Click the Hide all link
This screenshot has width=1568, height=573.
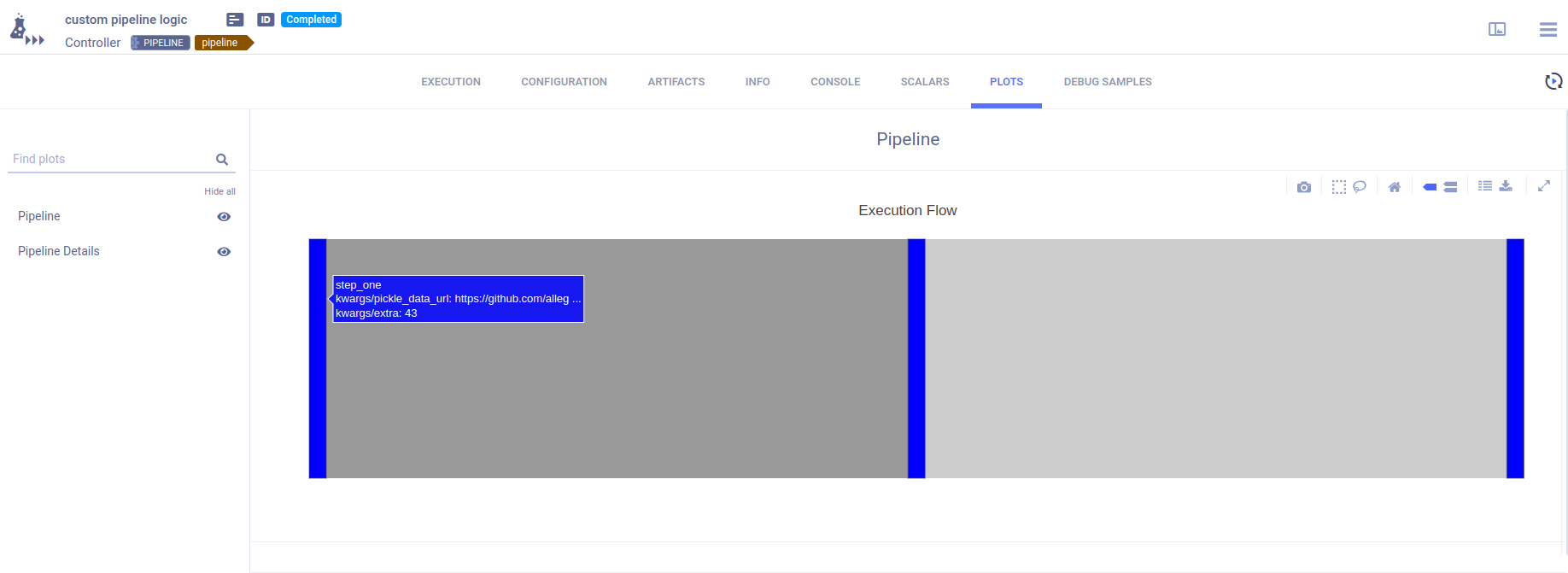pos(219,191)
